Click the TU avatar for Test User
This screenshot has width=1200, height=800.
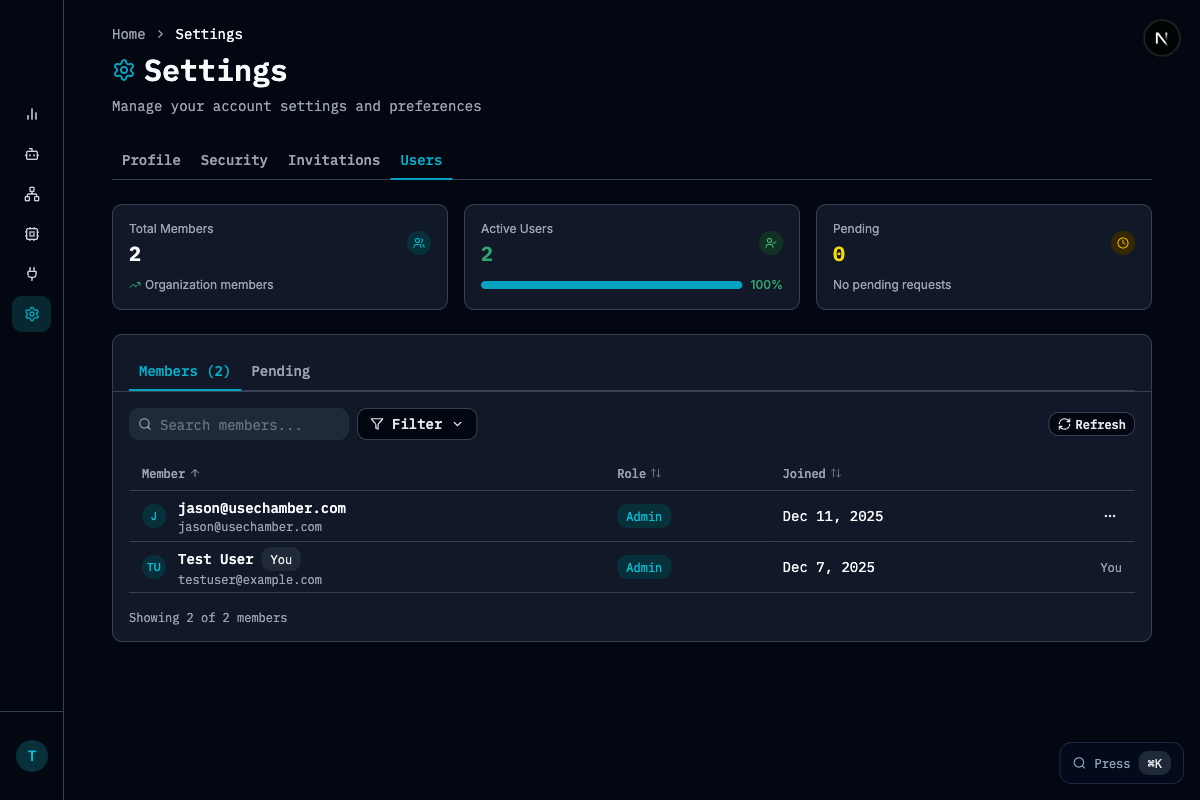click(154, 567)
